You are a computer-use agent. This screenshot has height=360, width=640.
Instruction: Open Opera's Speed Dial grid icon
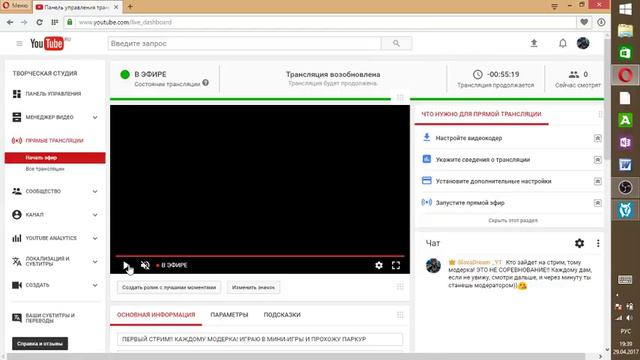coord(54,22)
